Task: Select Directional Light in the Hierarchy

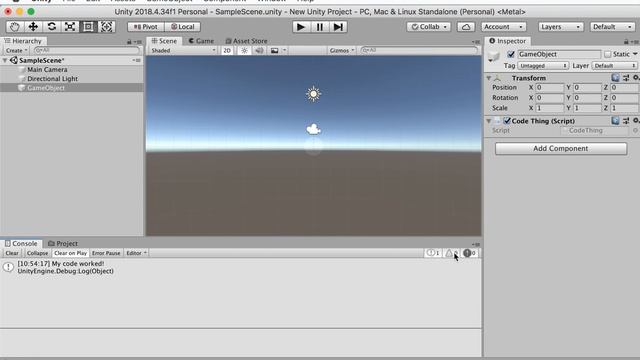Action: 52,79
